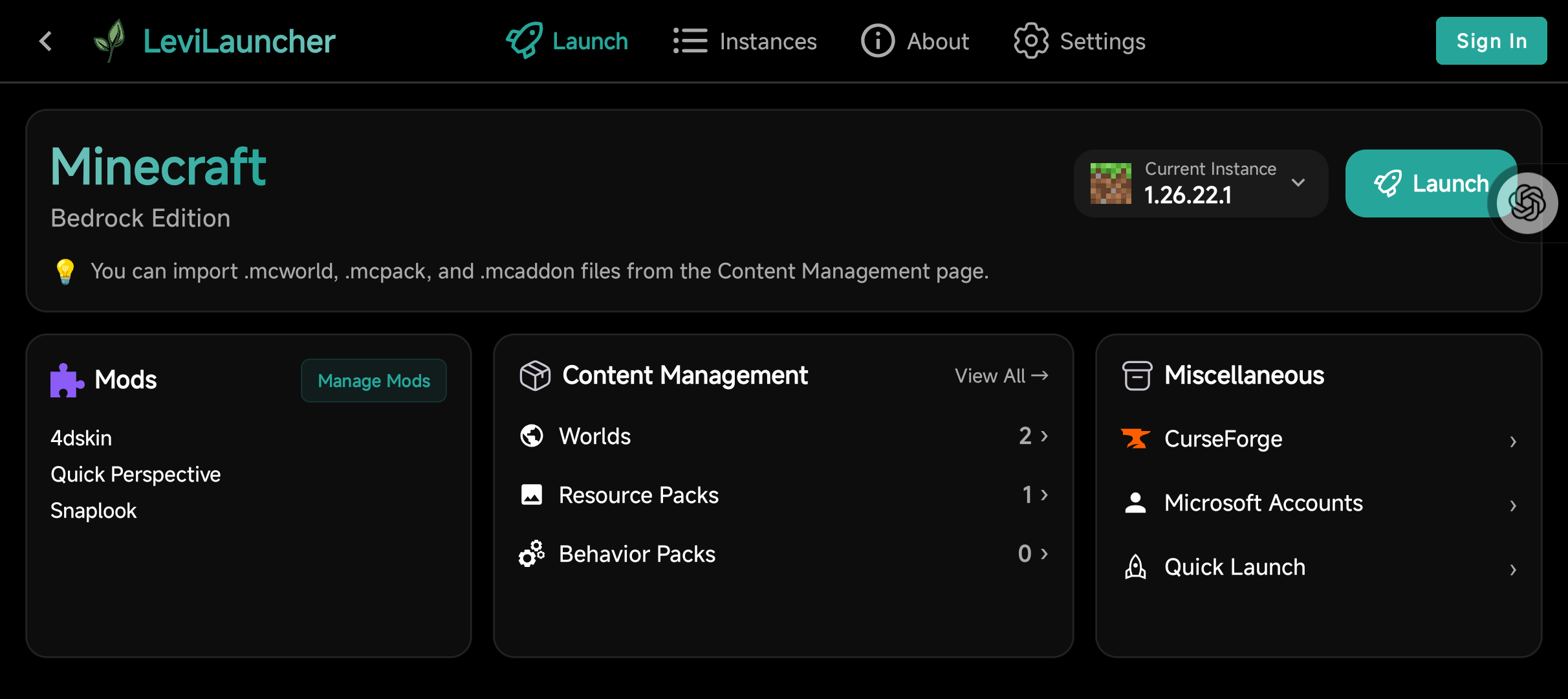Open the Microsoft Accounts entry
1568x699 pixels.
point(1320,503)
